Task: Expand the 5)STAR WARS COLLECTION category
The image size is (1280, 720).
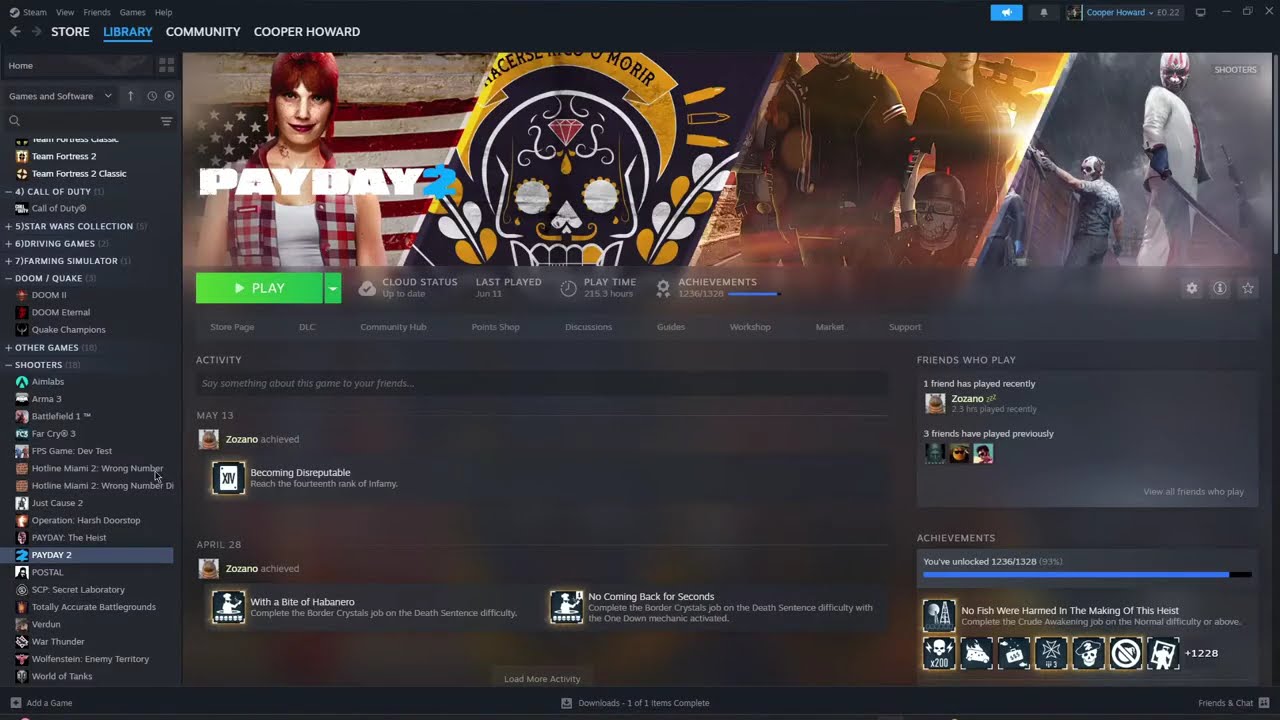Action: [8, 226]
